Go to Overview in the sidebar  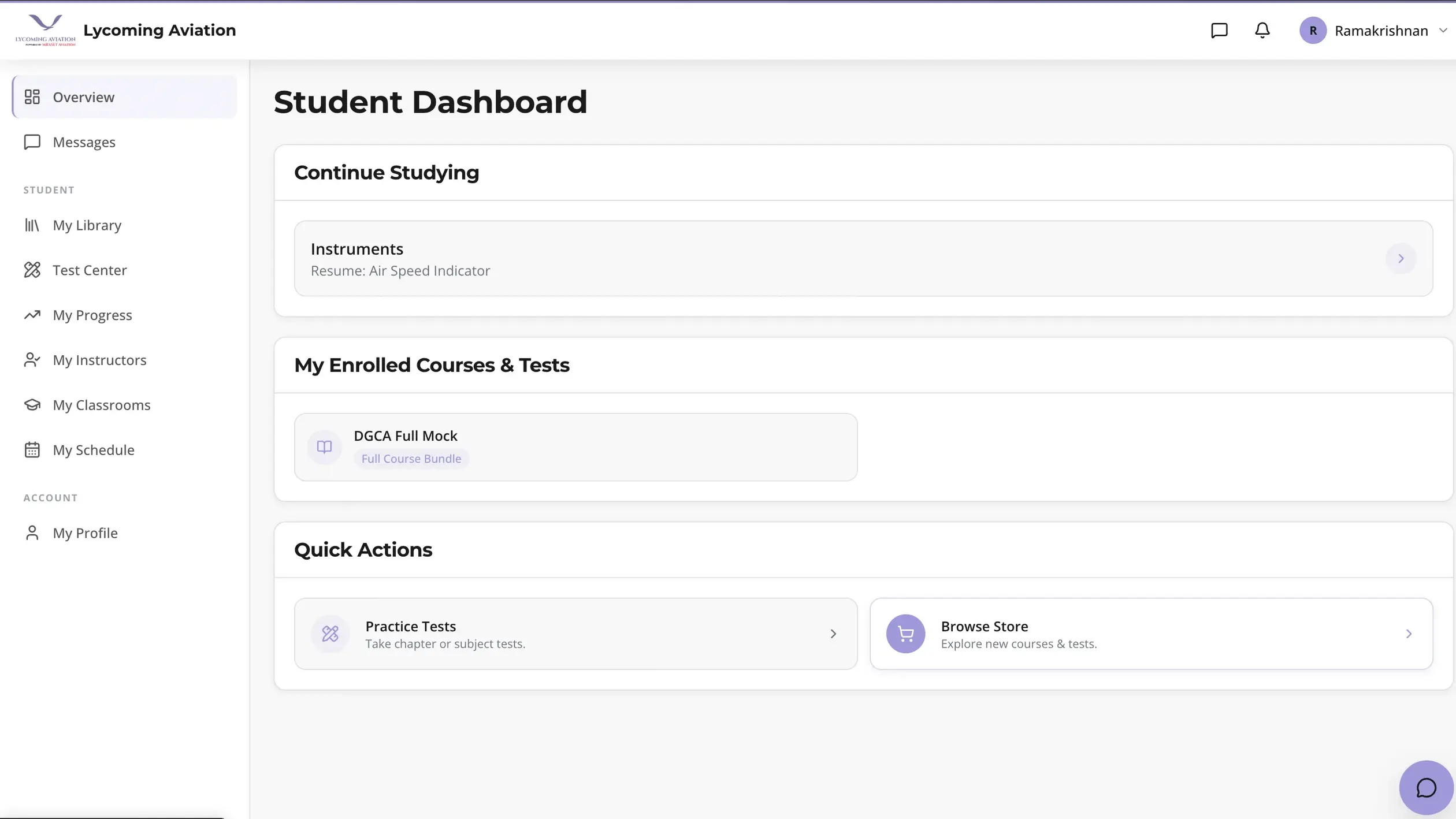tap(124, 96)
